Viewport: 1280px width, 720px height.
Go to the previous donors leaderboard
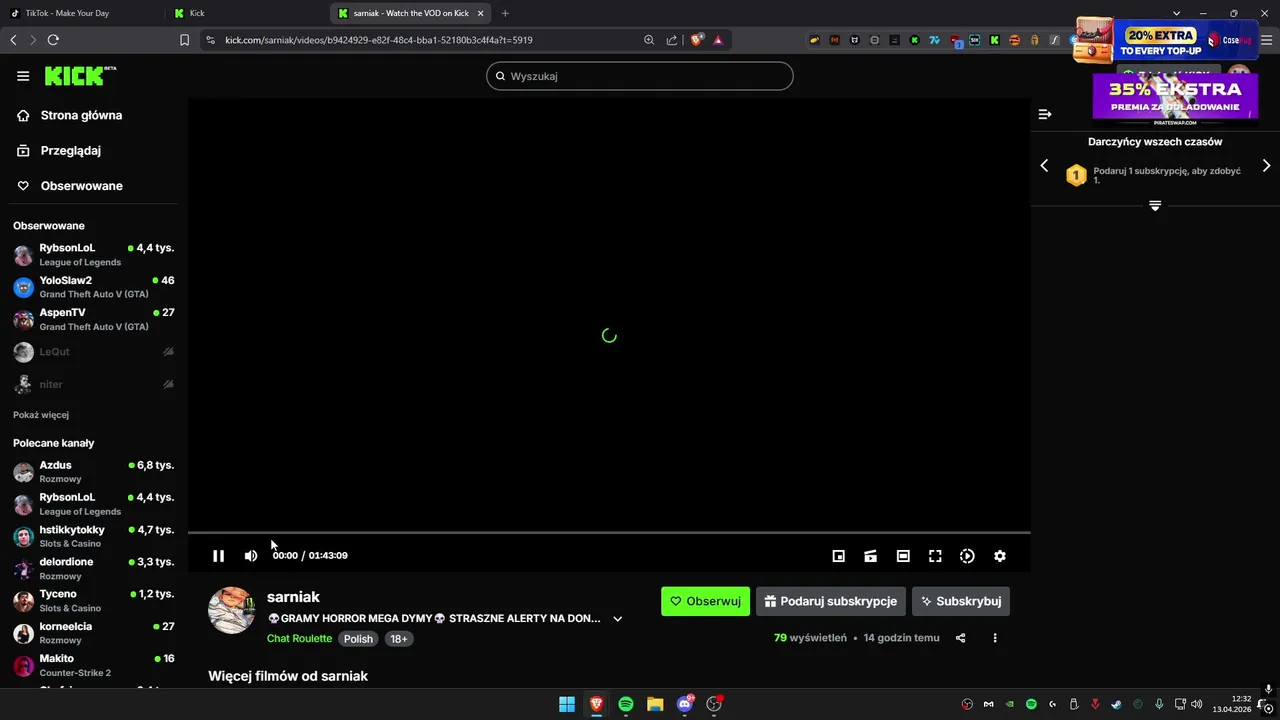click(1044, 166)
